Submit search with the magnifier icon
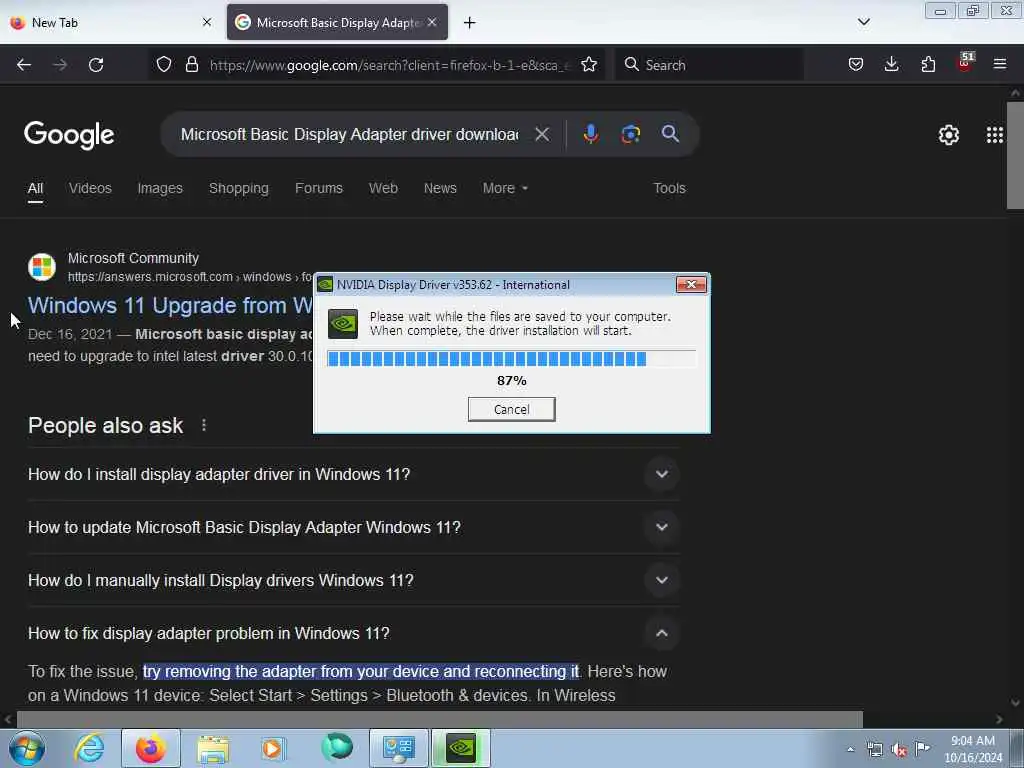The height and width of the screenshot is (768, 1024). 670,134
